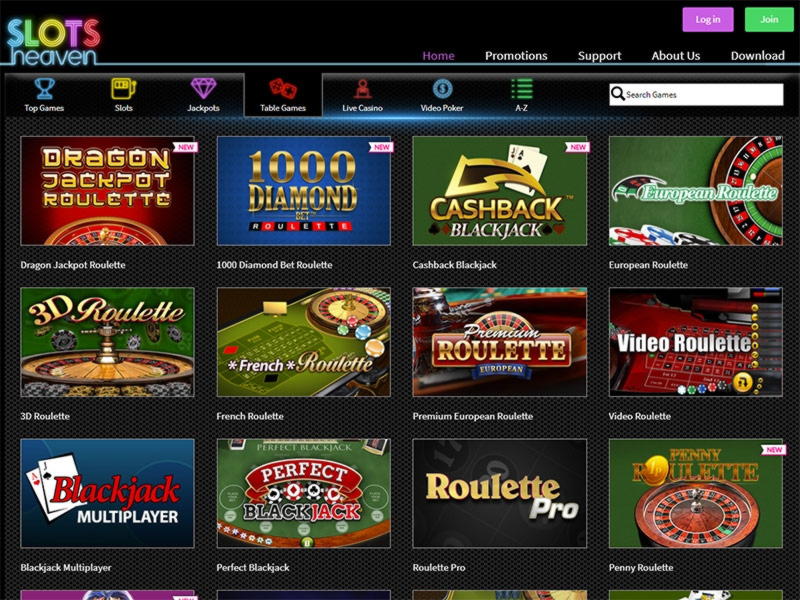The image size is (800, 600).
Task: Click the Penny Roulette caption text
Action: point(641,567)
